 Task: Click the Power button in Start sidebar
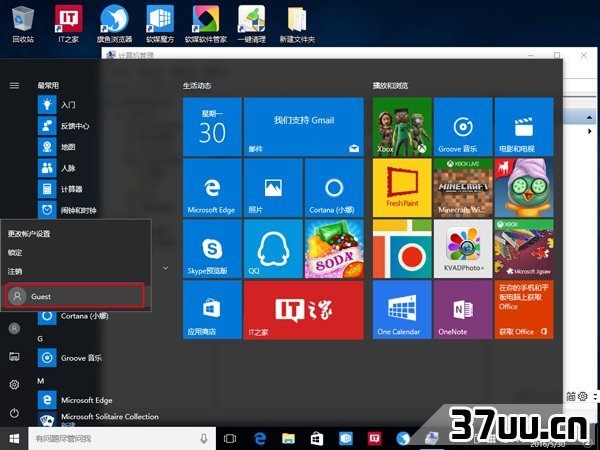tap(14, 413)
